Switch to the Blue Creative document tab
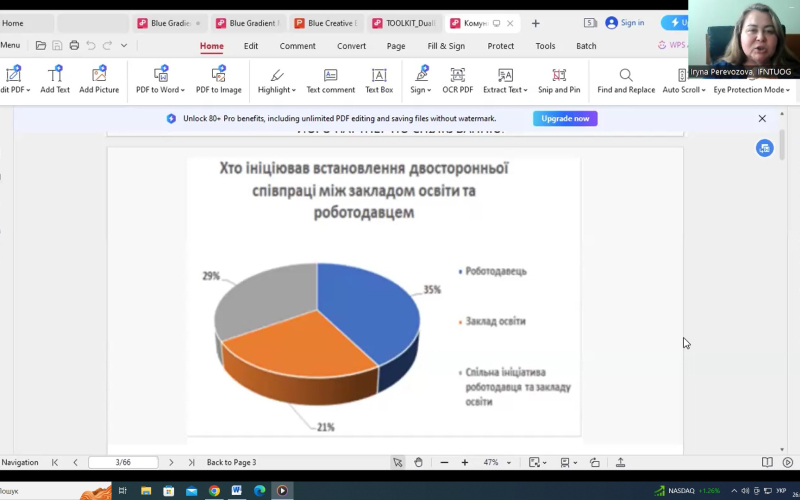800x500 pixels. [327, 23]
